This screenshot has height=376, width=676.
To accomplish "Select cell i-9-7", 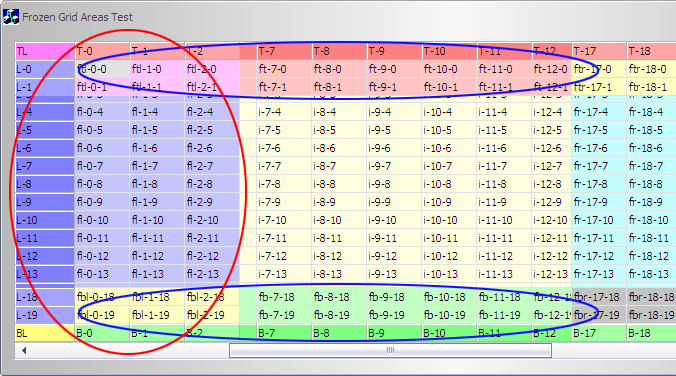I will coord(394,166).
